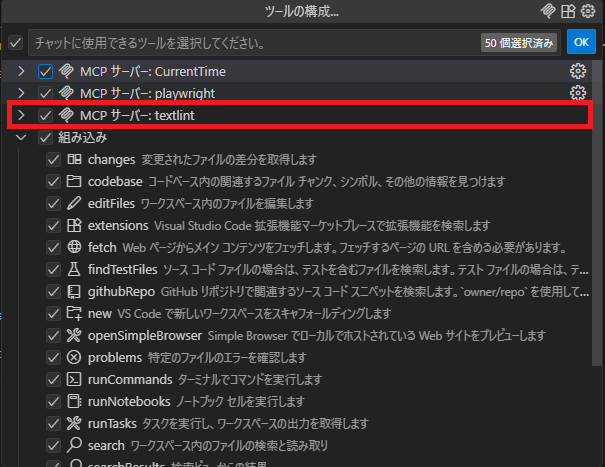Screen dimensions: 605x467
Task: Uncheck the runTasks checkbox
Action: (x=53, y=424)
